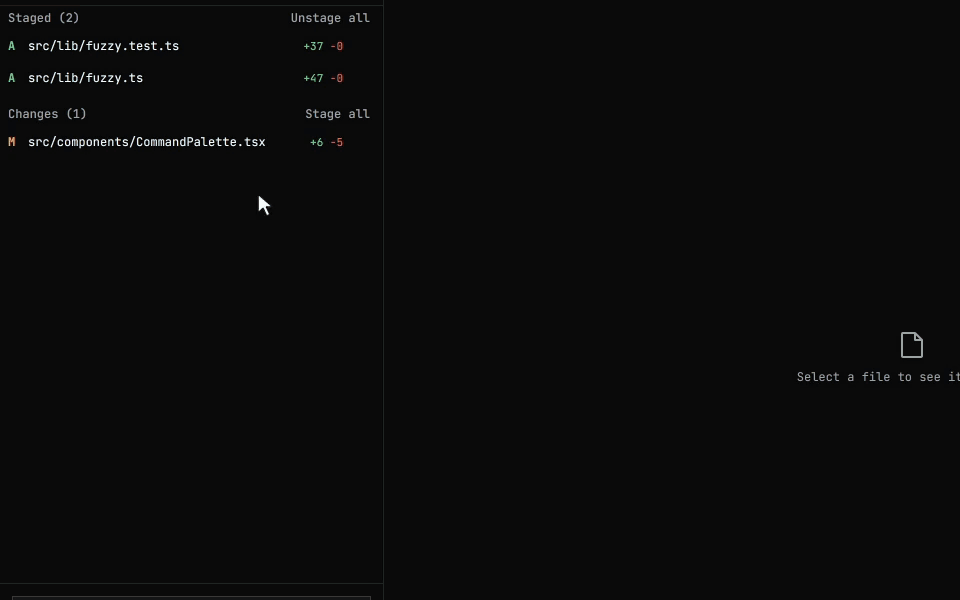The image size is (960, 600).
Task: Click the +6 additions count for CommandPalette.tsx
Action: coord(317,142)
